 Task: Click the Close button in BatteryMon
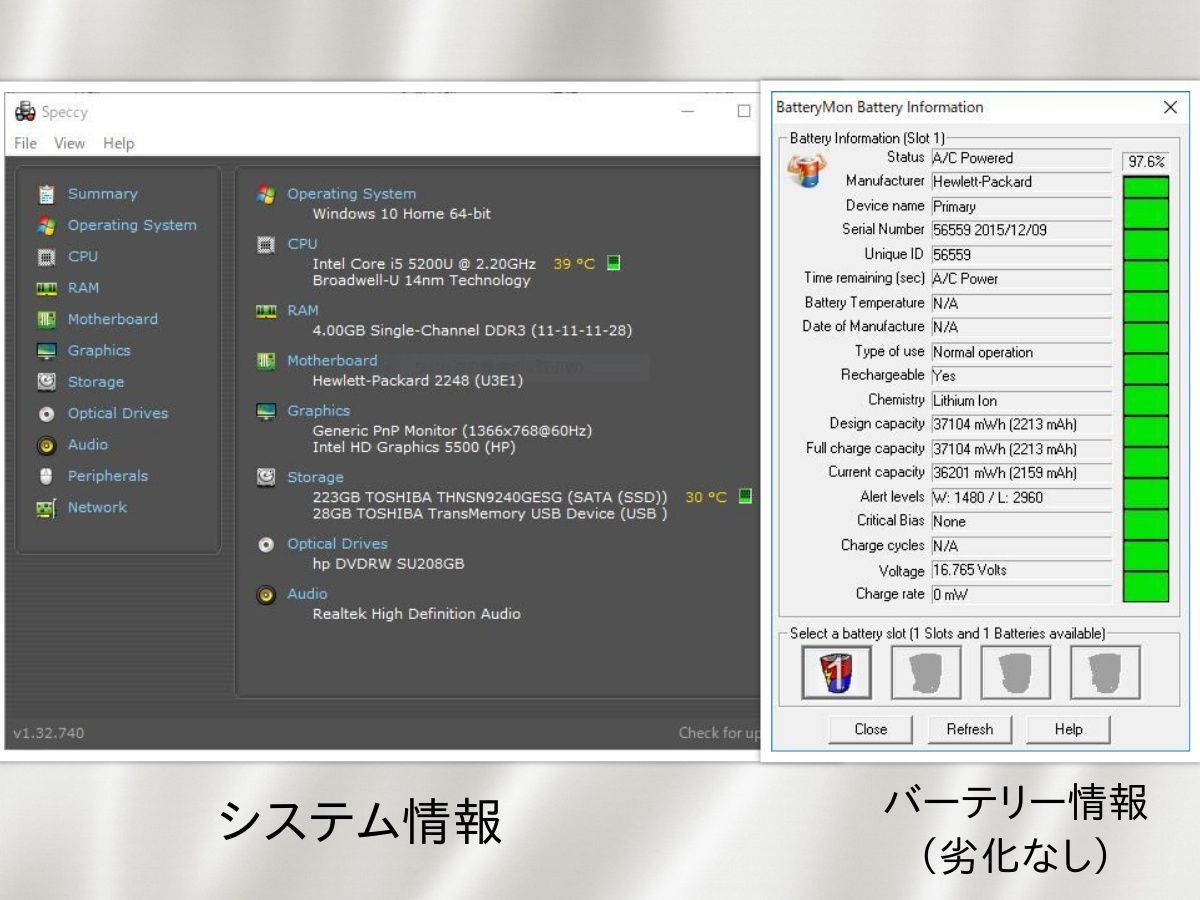pyautogui.click(x=871, y=729)
